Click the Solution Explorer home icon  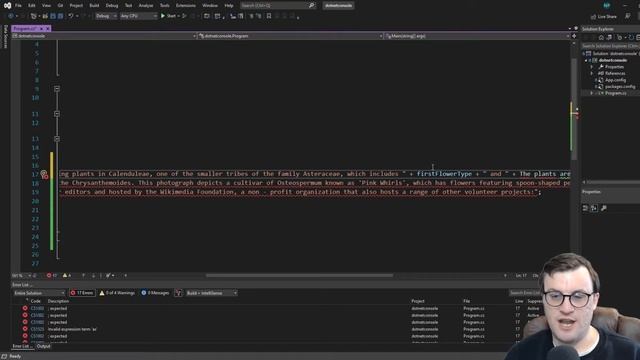coord(601,37)
